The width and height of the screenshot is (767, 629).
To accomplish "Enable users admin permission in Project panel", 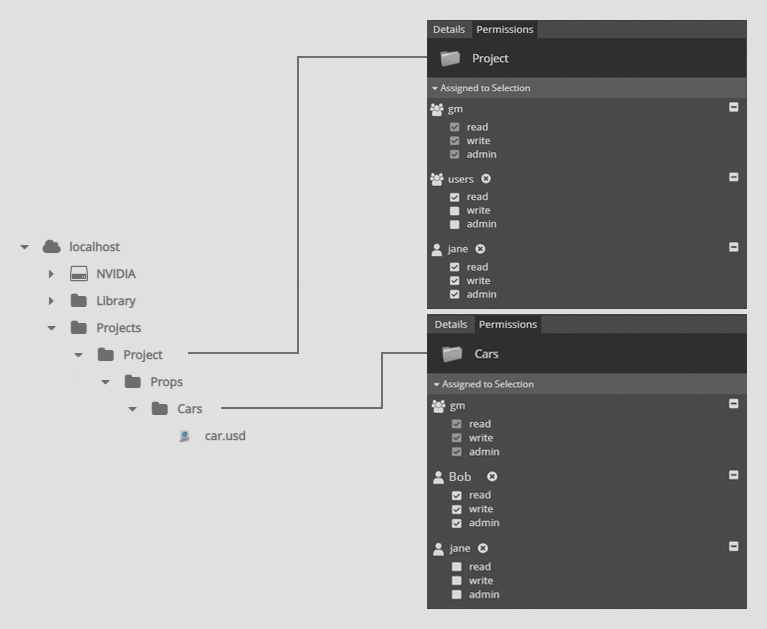I will 454,225.
